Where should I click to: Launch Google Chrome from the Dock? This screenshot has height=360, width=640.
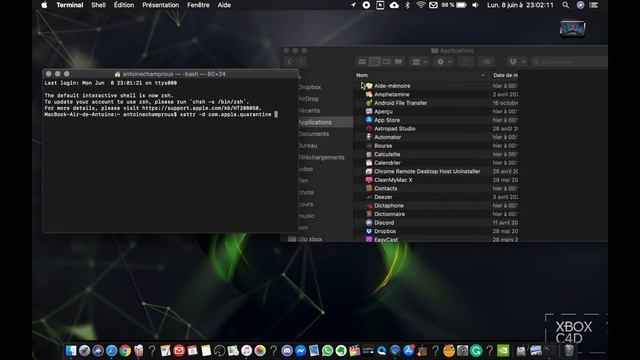tap(125, 351)
